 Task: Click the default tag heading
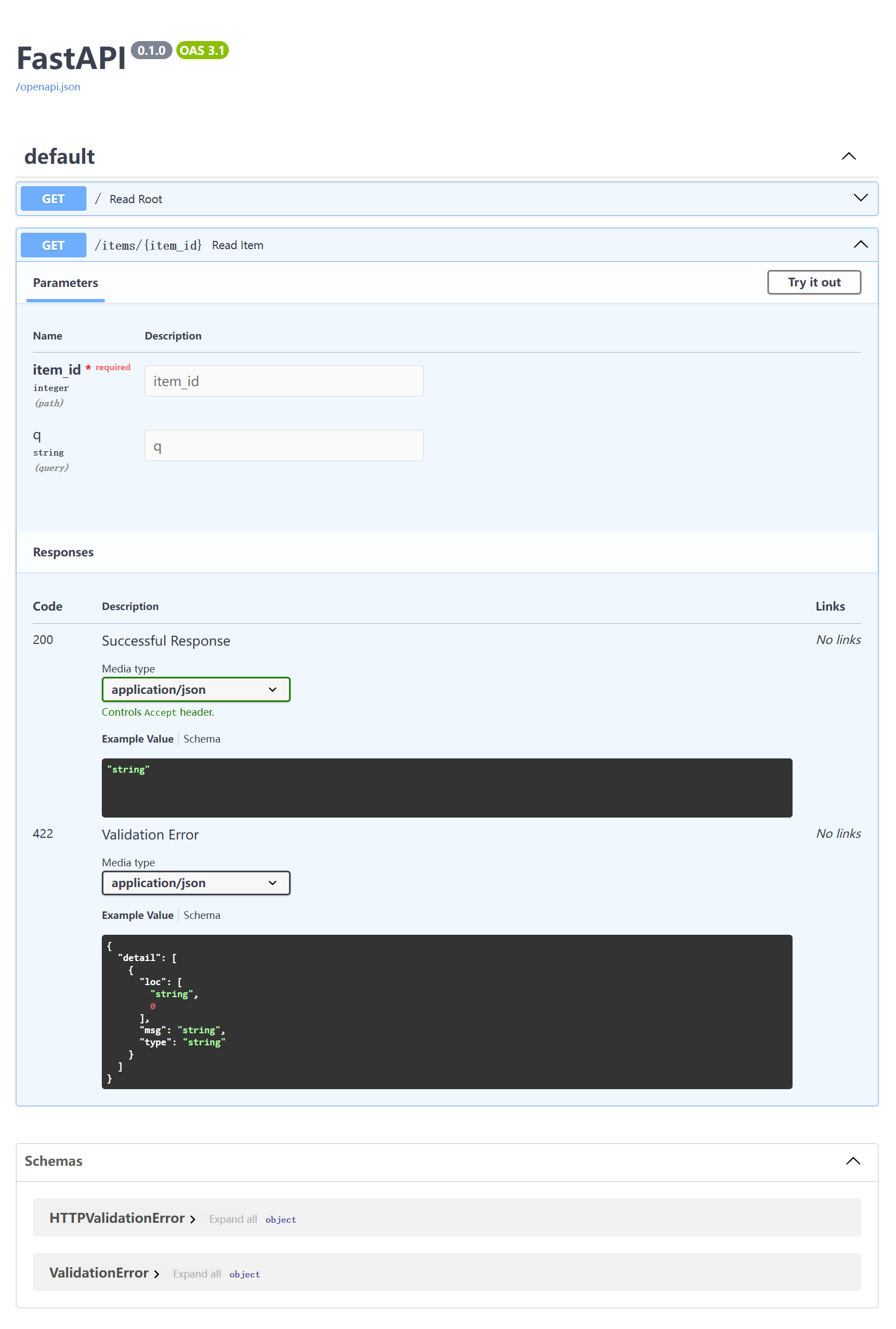click(x=60, y=157)
